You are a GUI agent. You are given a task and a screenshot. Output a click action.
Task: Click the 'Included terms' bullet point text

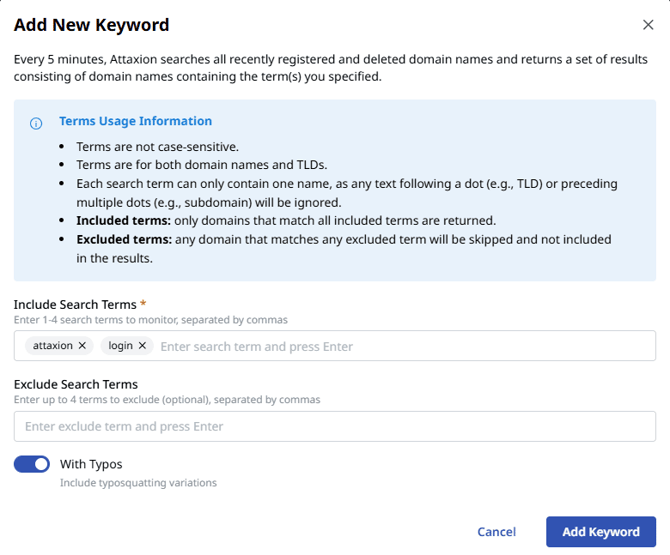pyautogui.click(x=286, y=221)
